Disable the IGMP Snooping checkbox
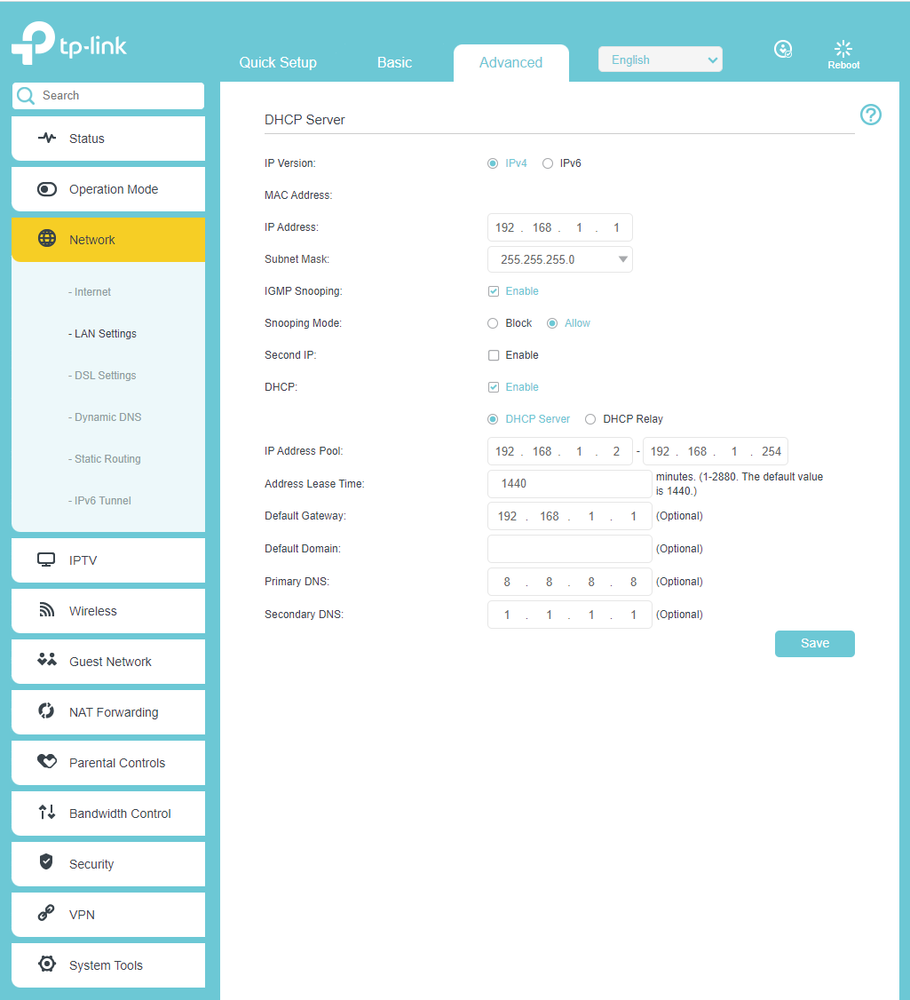Image resolution: width=910 pixels, height=1000 pixels. 493,291
